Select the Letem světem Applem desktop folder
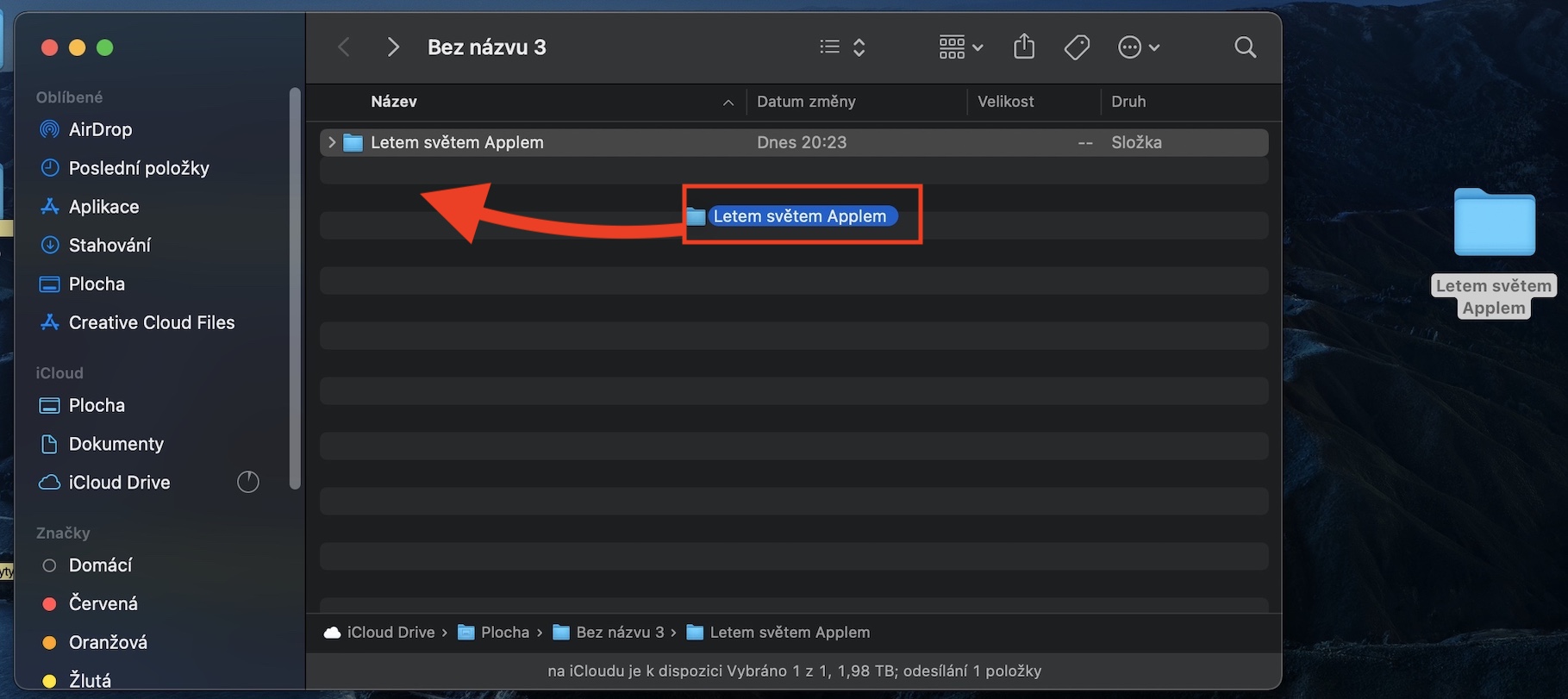 [x=1495, y=222]
